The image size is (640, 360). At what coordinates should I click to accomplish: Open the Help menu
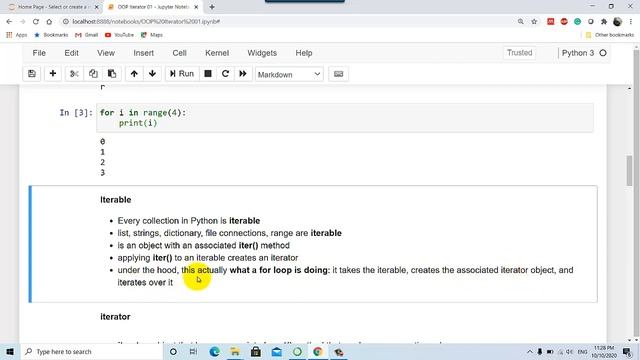pos(304,53)
